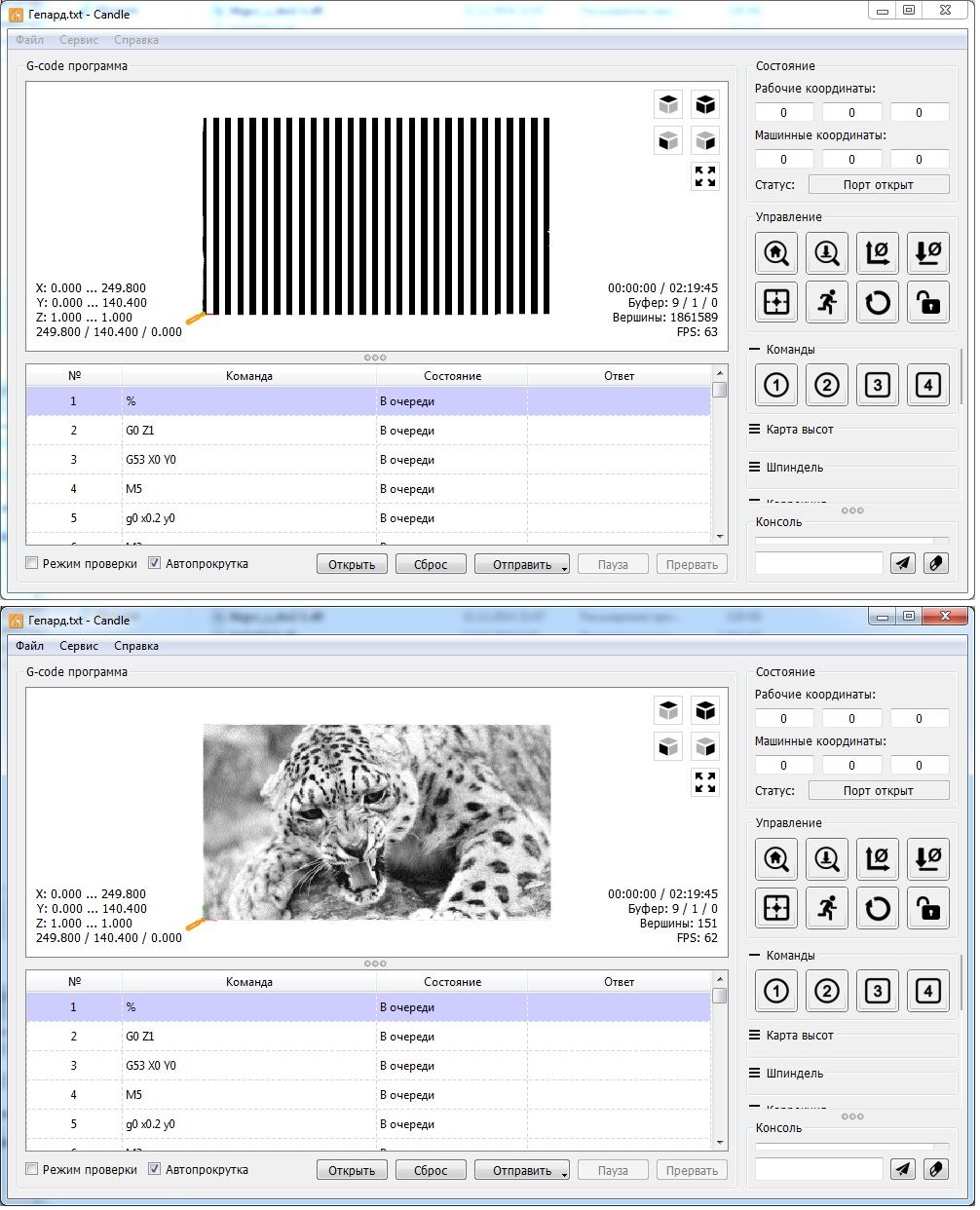Click fit-to-view arrows icon in upper window
The image size is (980, 1210).
pos(705,176)
